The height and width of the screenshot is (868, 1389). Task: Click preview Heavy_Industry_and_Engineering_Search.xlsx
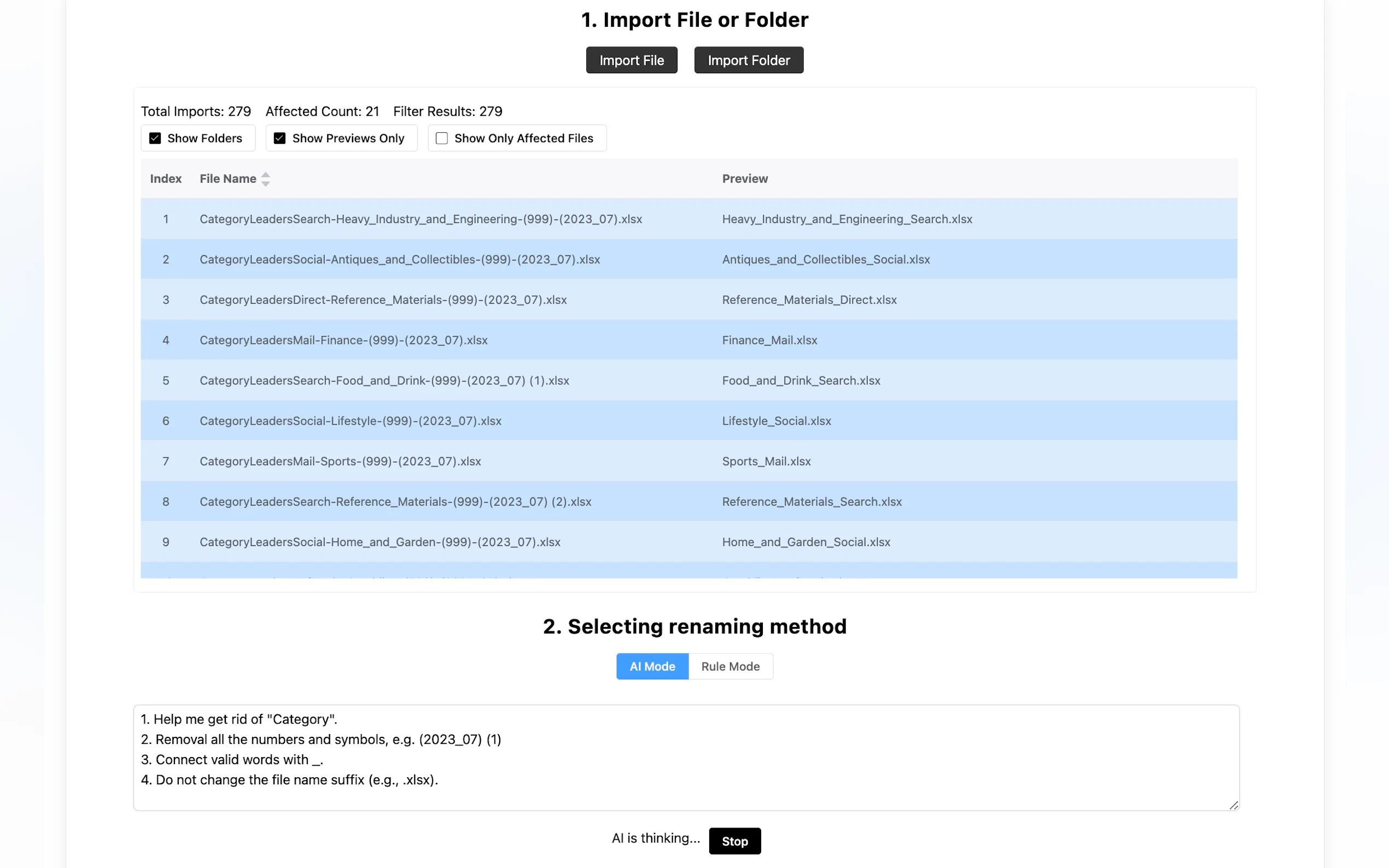click(x=847, y=219)
